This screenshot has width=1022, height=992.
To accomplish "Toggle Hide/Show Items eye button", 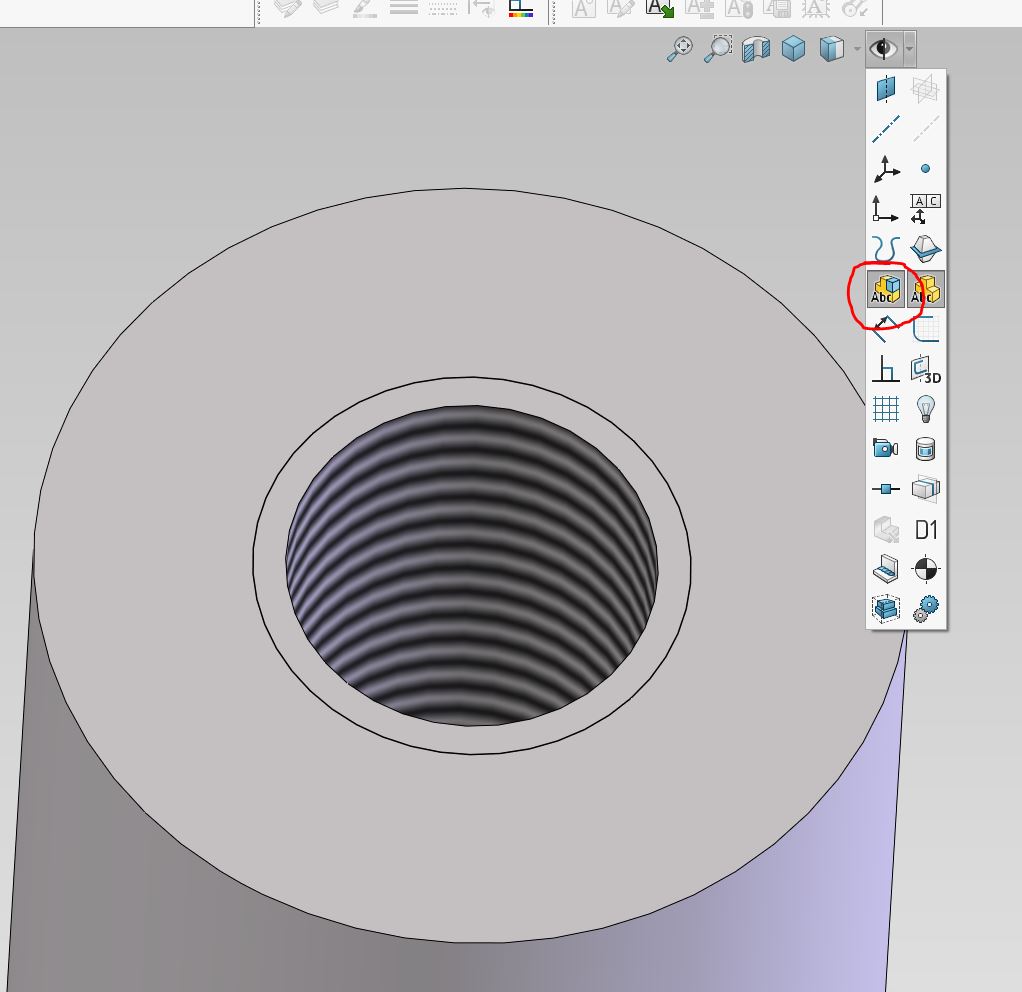I will [x=883, y=49].
